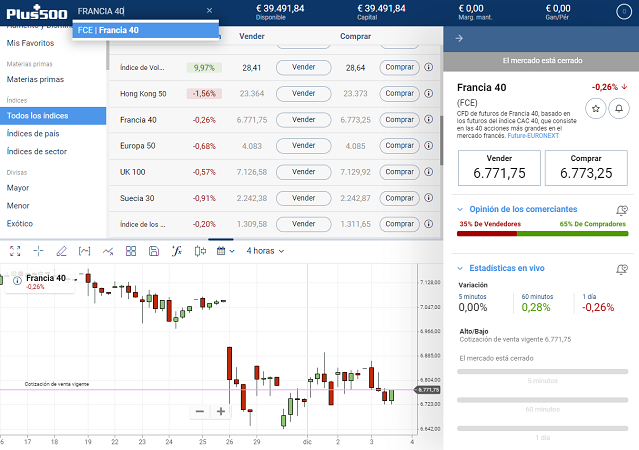Image resolution: width=639 pixels, height=450 pixels.
Task: Open the bracketed chart-range tool
Action: pos(84,251)
